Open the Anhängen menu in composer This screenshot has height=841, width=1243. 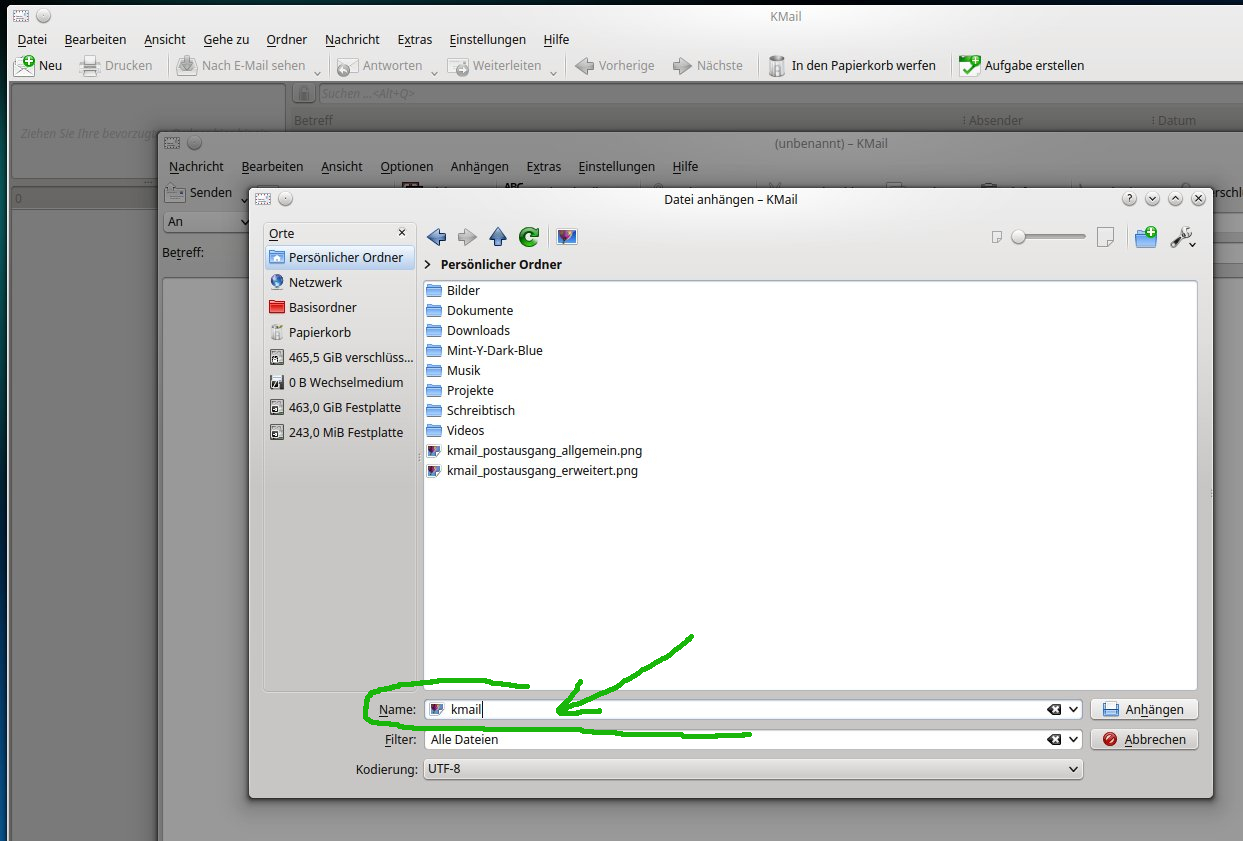479,167
